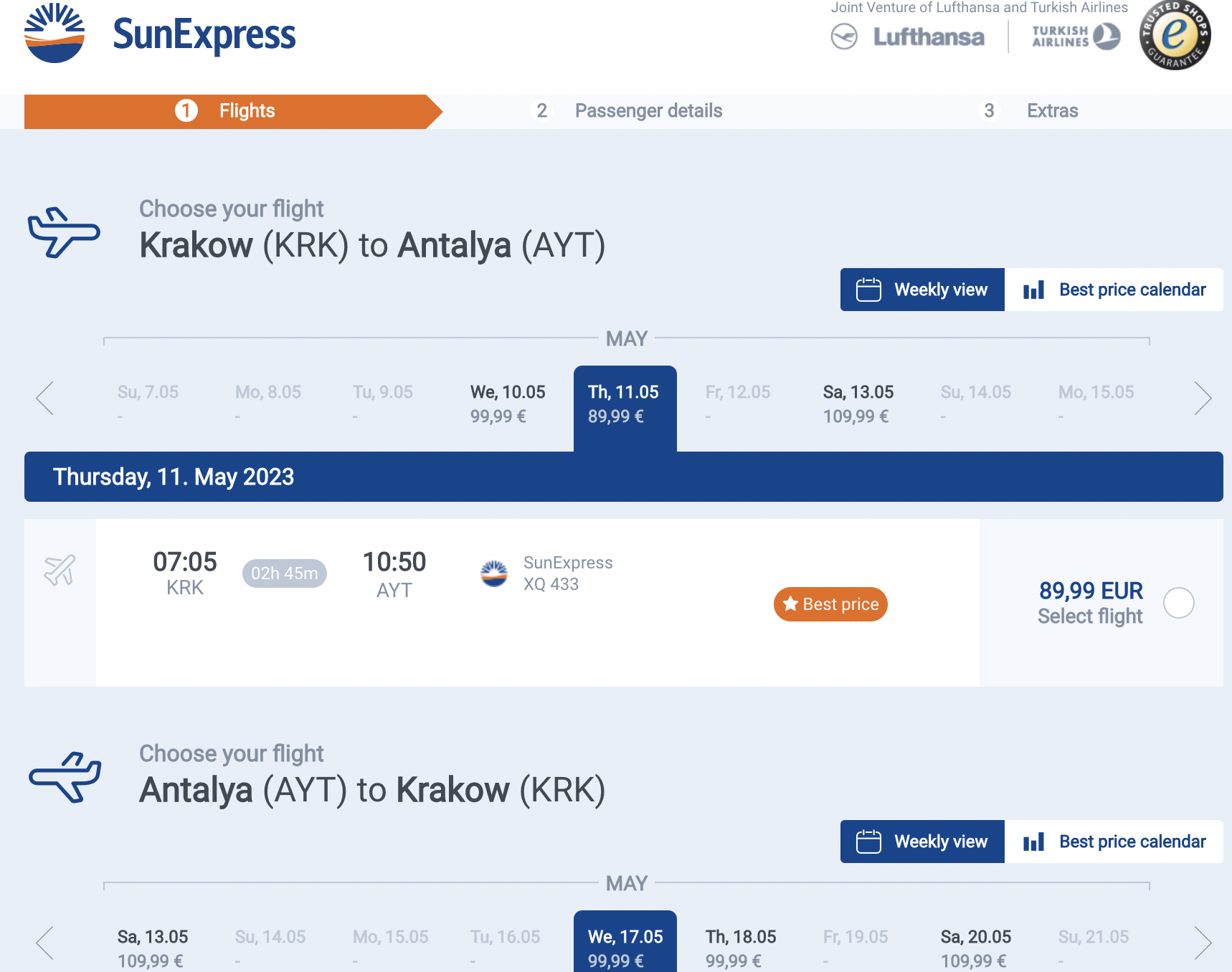Select Weekly view for the return flight
The height and width of the screenshot is (972, 1232).
922,842
